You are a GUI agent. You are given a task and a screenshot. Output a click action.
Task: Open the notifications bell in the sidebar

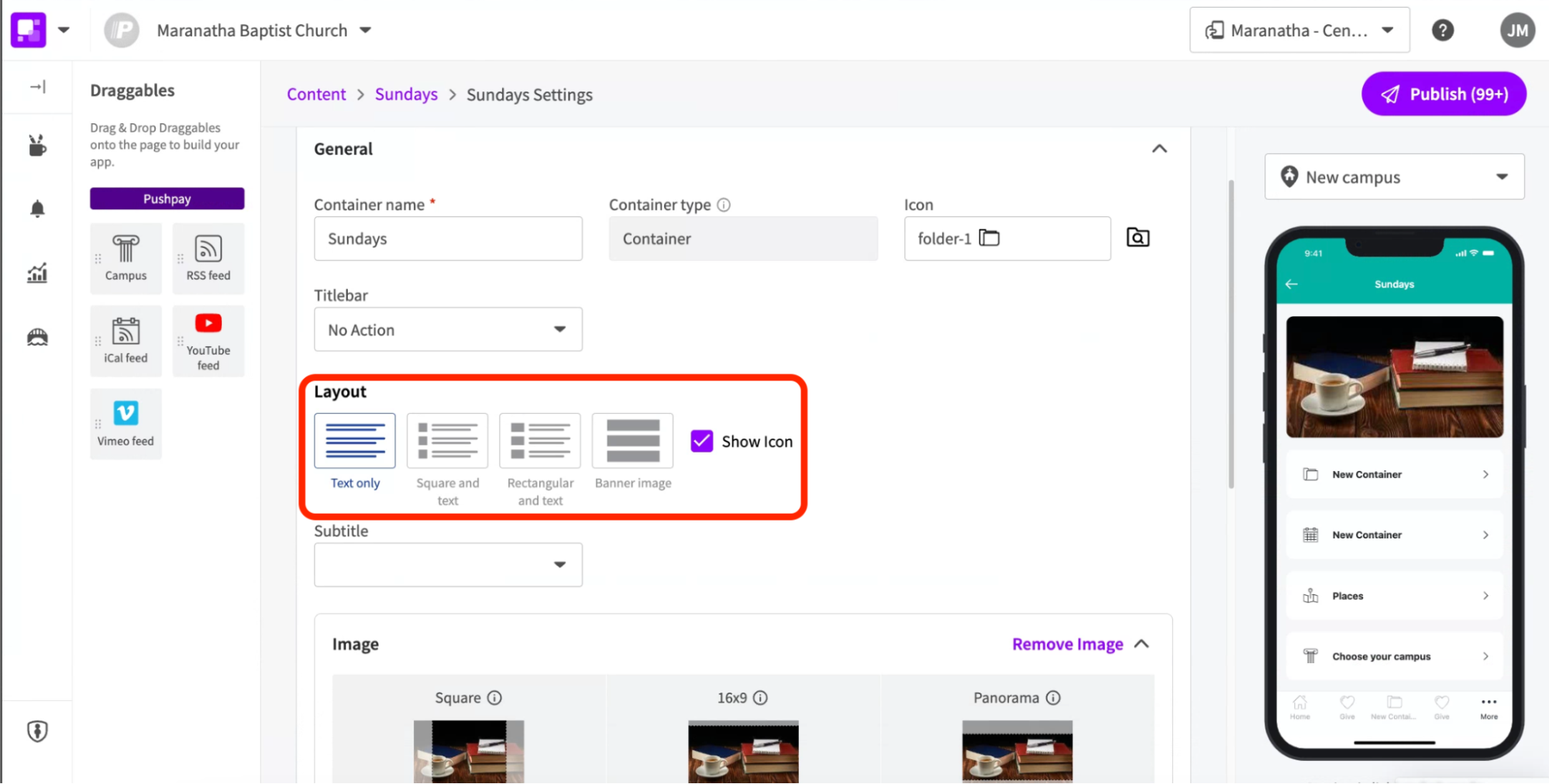[x=36, y=208]
